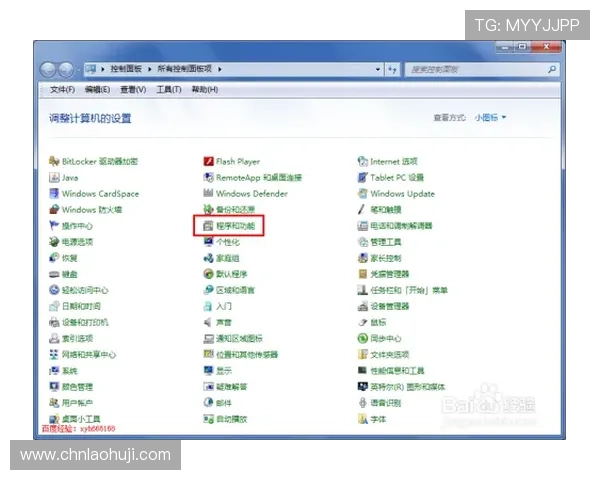
Task: Click the 操作中心 flag icon
Action: (54, 225)
